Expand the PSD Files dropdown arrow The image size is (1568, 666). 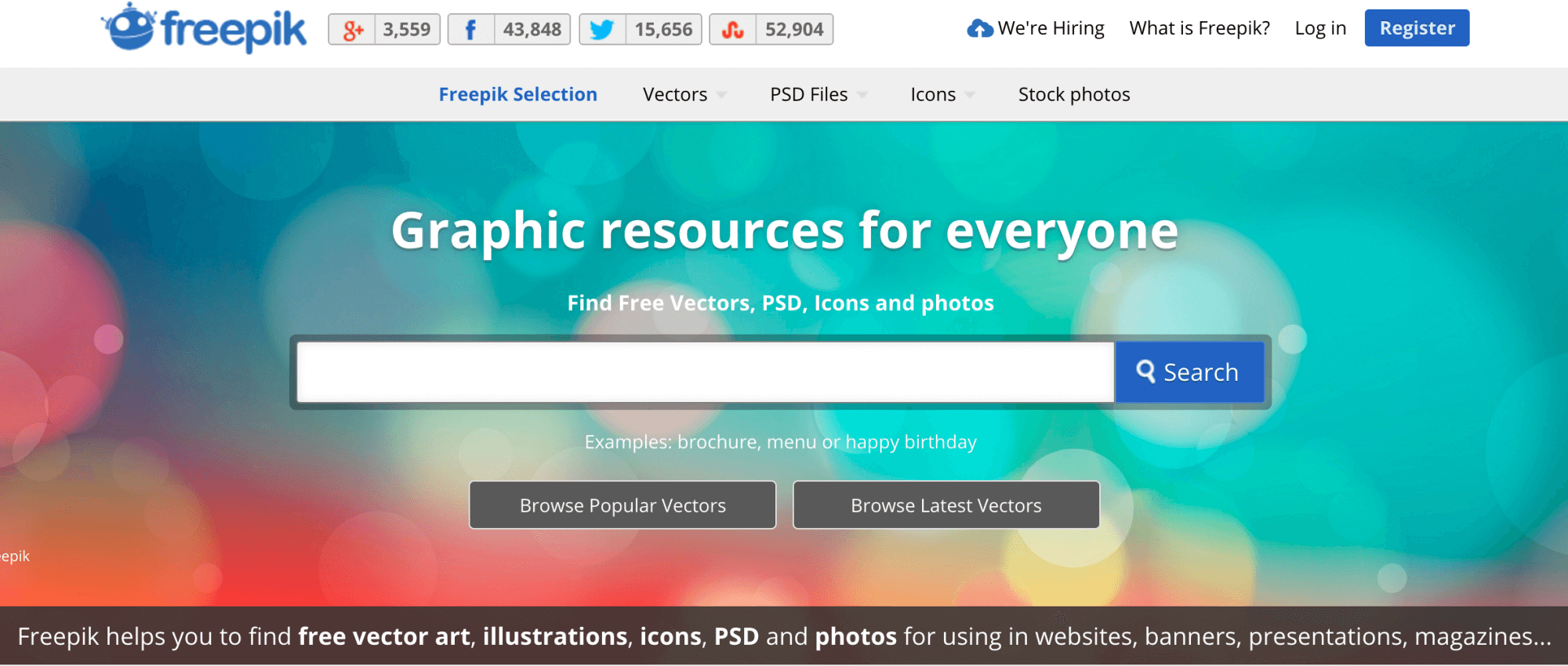[x=862, y=95]
